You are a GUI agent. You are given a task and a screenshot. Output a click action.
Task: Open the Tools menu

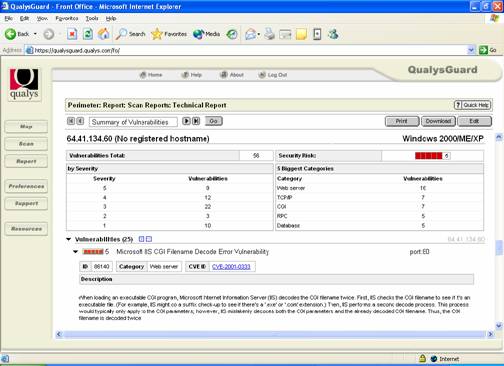(92, 18)
